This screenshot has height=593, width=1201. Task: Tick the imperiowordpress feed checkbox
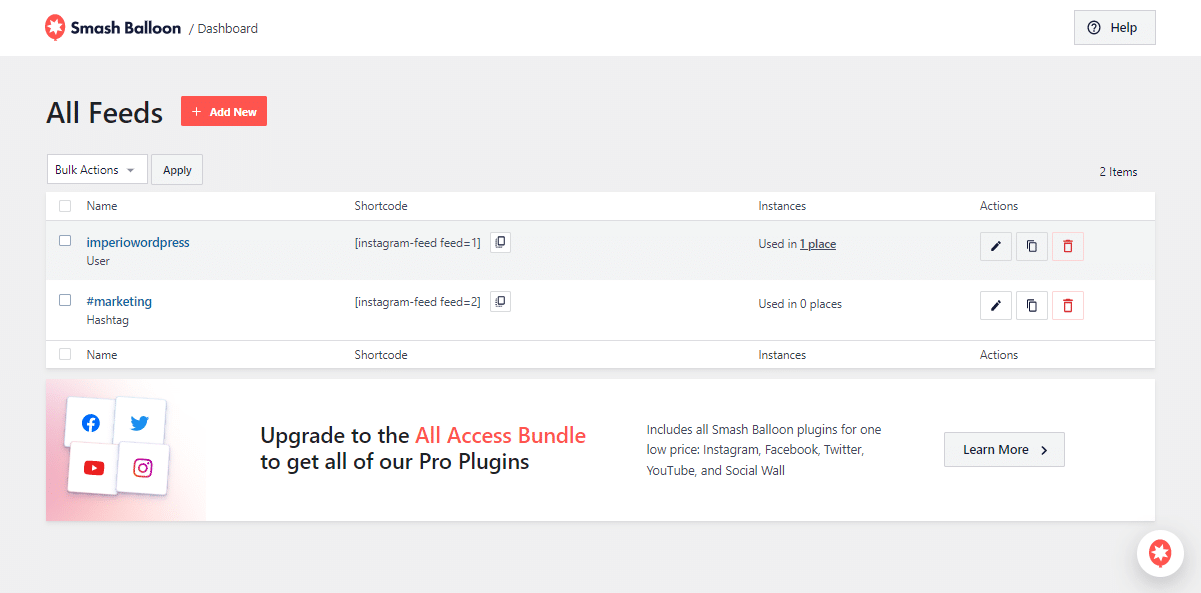pyautogui.click(x=65, y=241)
